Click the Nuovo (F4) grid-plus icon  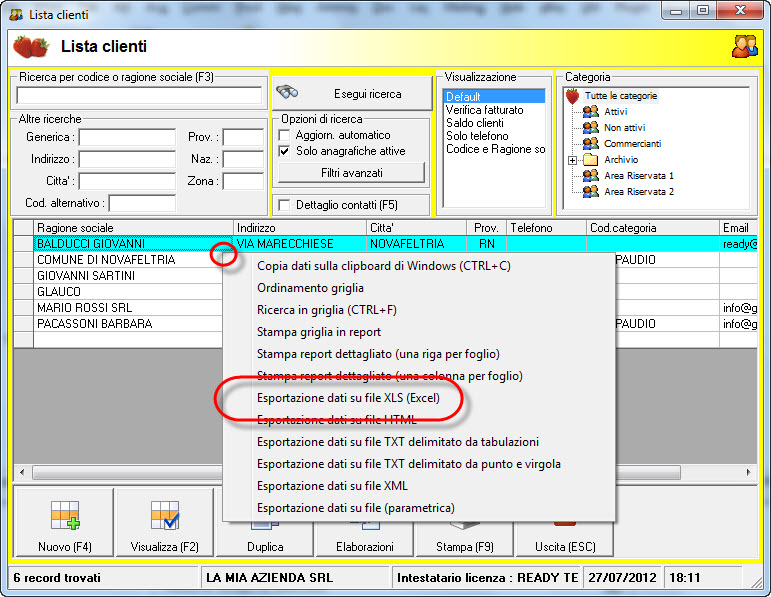(x=65, y=515)
